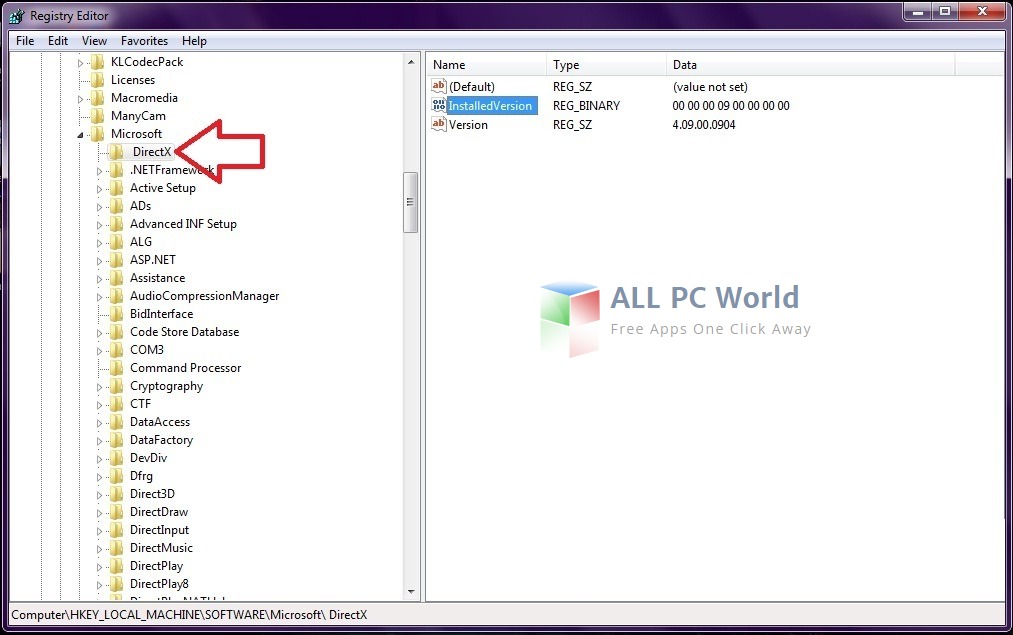Sort values by the Type column header

tap(606, 65)
